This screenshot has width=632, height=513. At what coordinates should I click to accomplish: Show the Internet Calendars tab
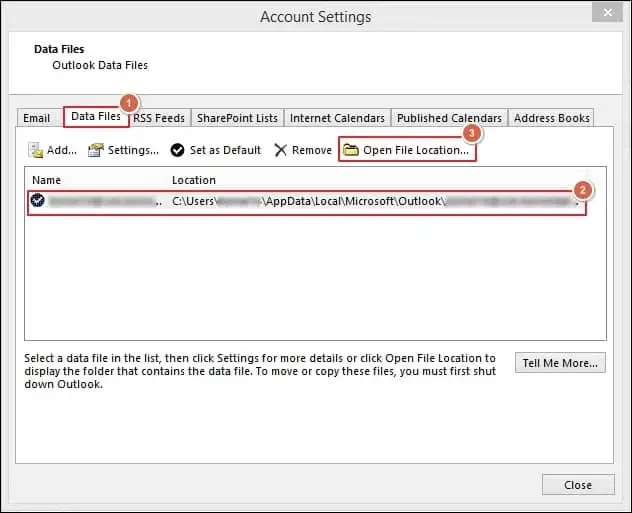337,118
